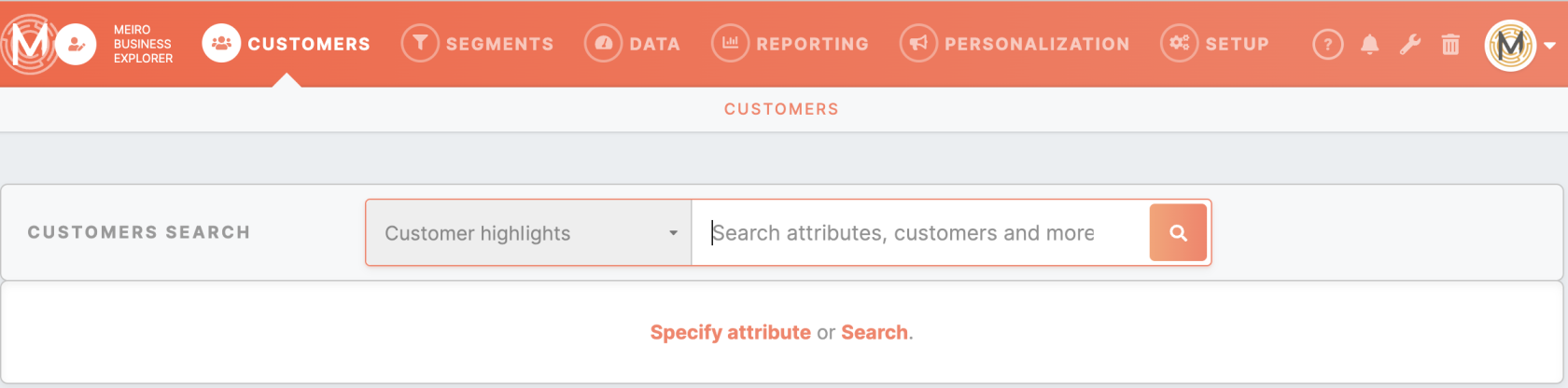Image resolution: width=1568 pixels, height=388 pixels.
Task: Follow the Specify attribute link
Action: click(731, 332)
